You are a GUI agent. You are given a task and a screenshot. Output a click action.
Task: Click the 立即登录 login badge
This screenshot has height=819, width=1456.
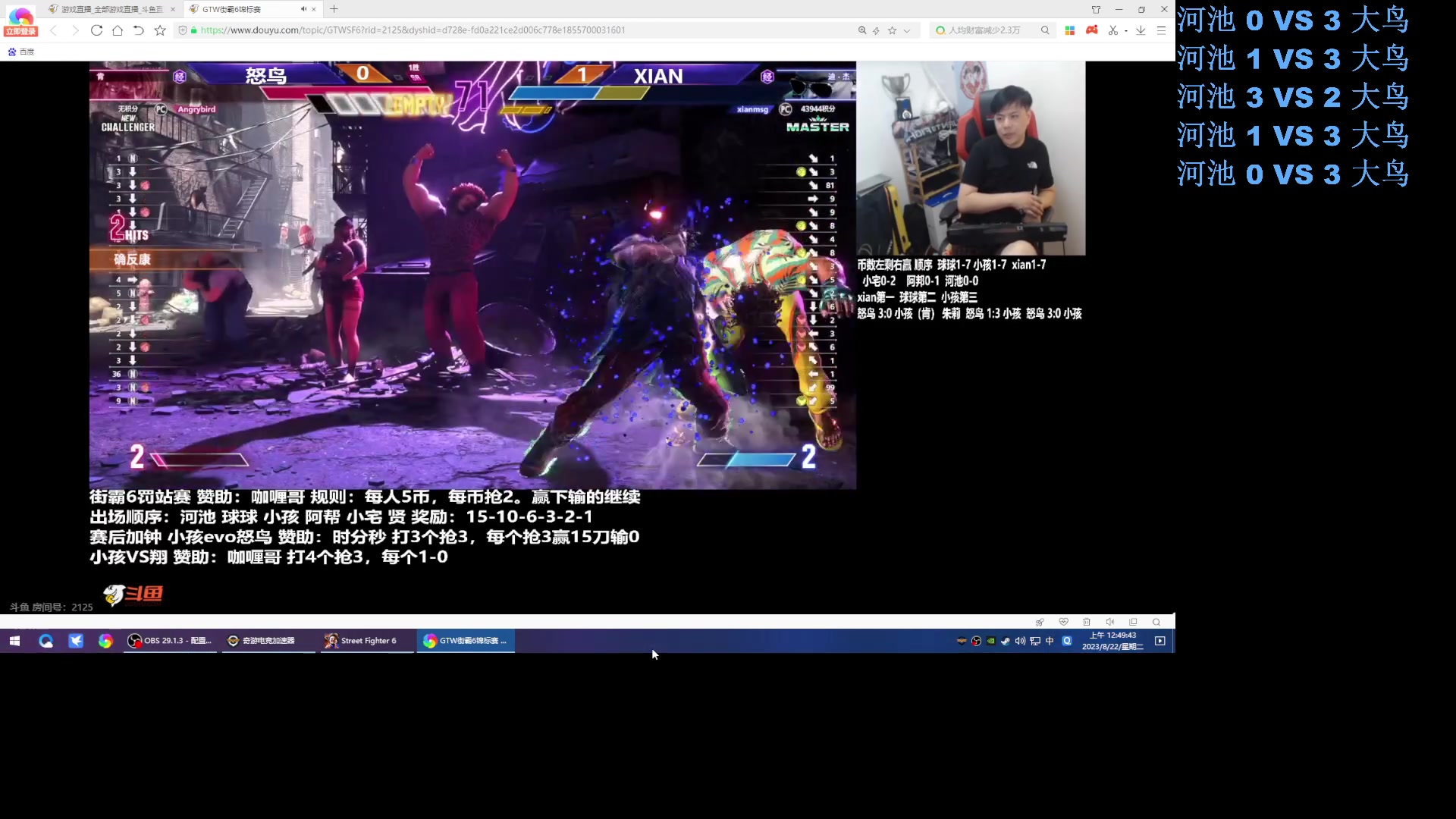(20, 31)
